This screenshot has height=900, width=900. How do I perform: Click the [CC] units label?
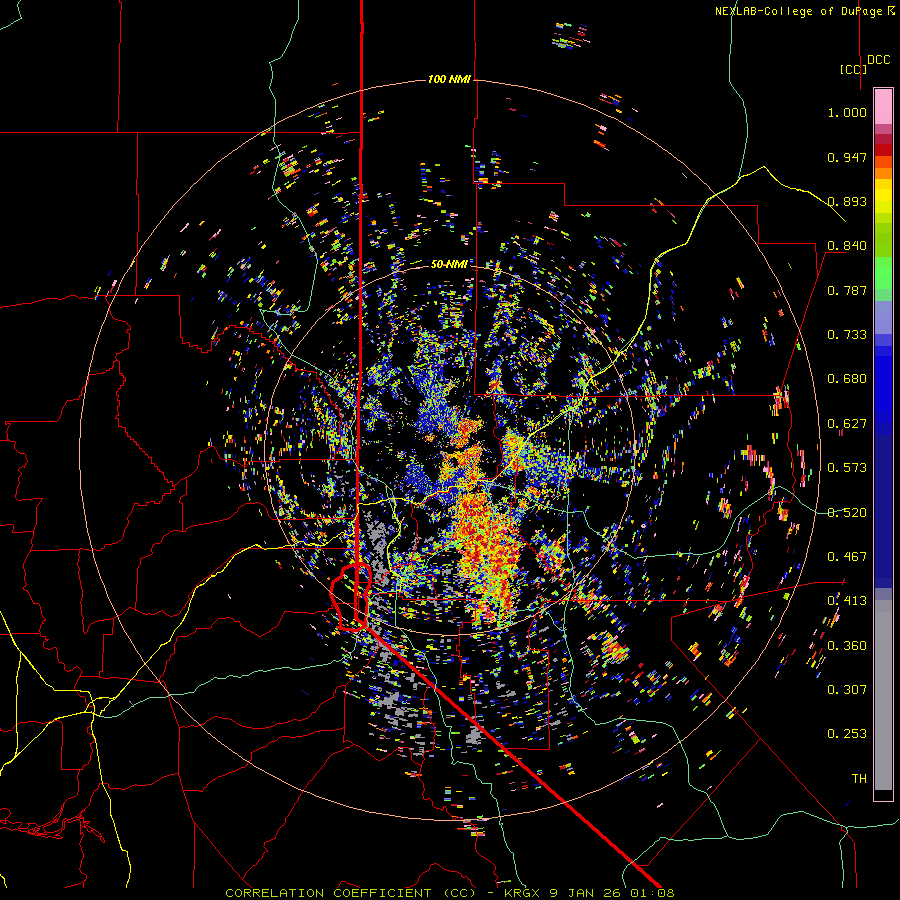pos(854,69)
